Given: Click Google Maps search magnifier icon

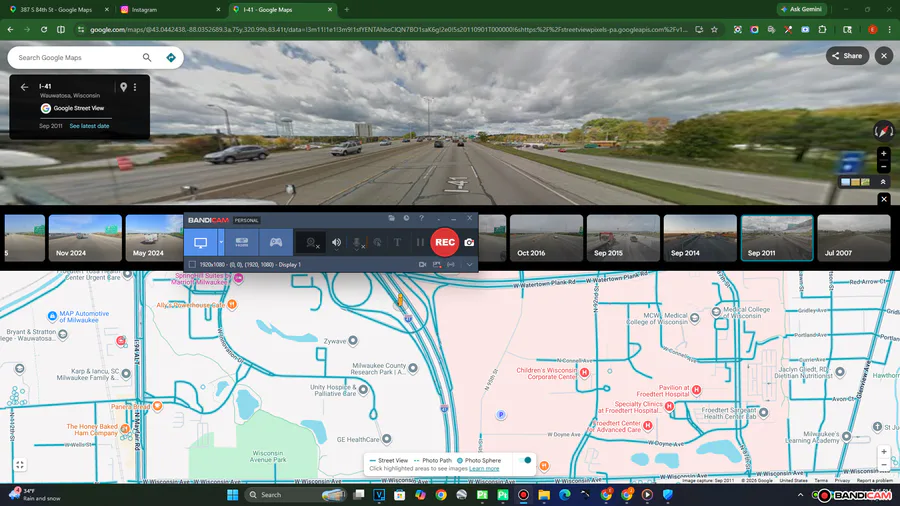Looking at the screenshot, I should click(147, 57).
